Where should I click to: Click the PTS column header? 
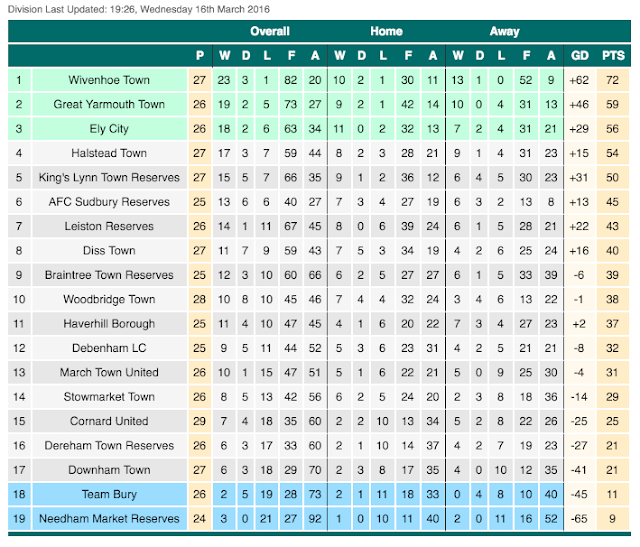tap(613, 56)
